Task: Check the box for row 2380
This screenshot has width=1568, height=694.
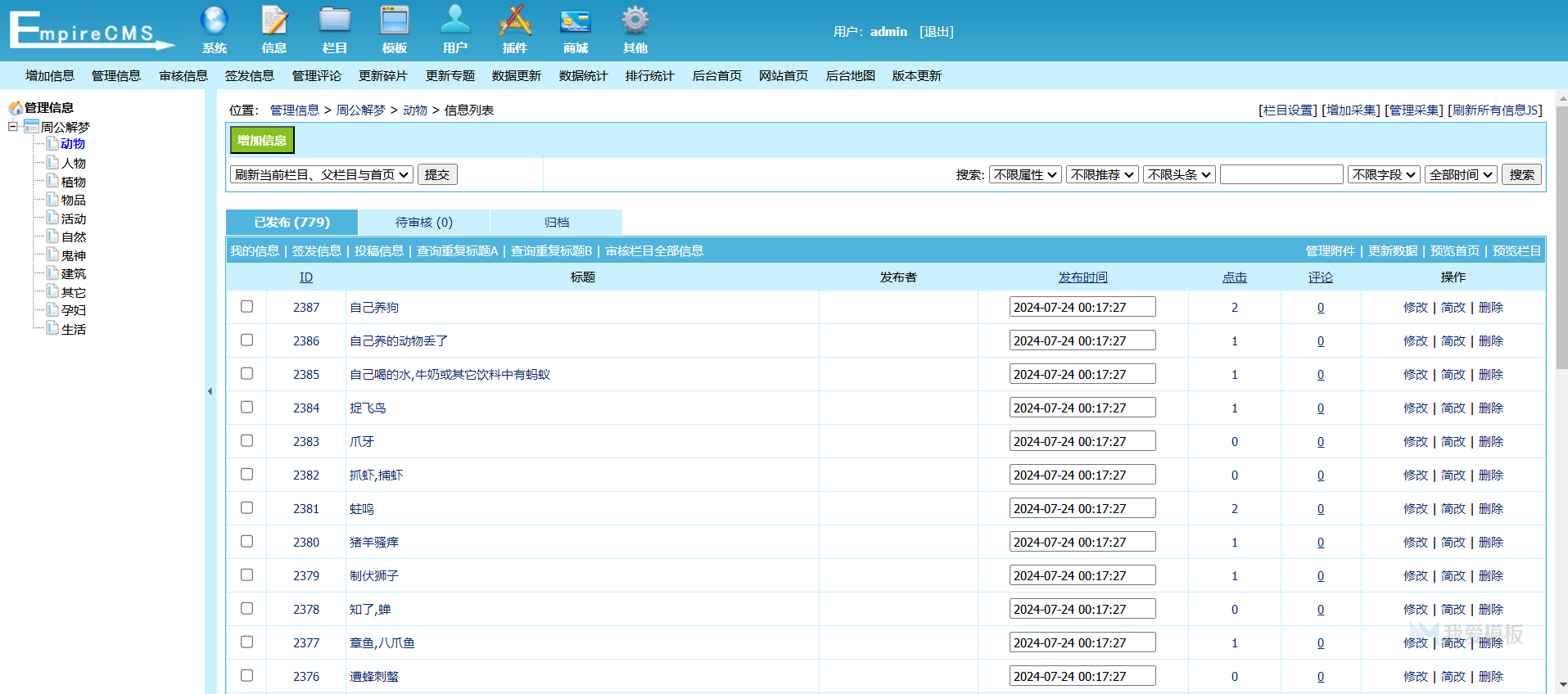Action: click(x=246, y=541)
